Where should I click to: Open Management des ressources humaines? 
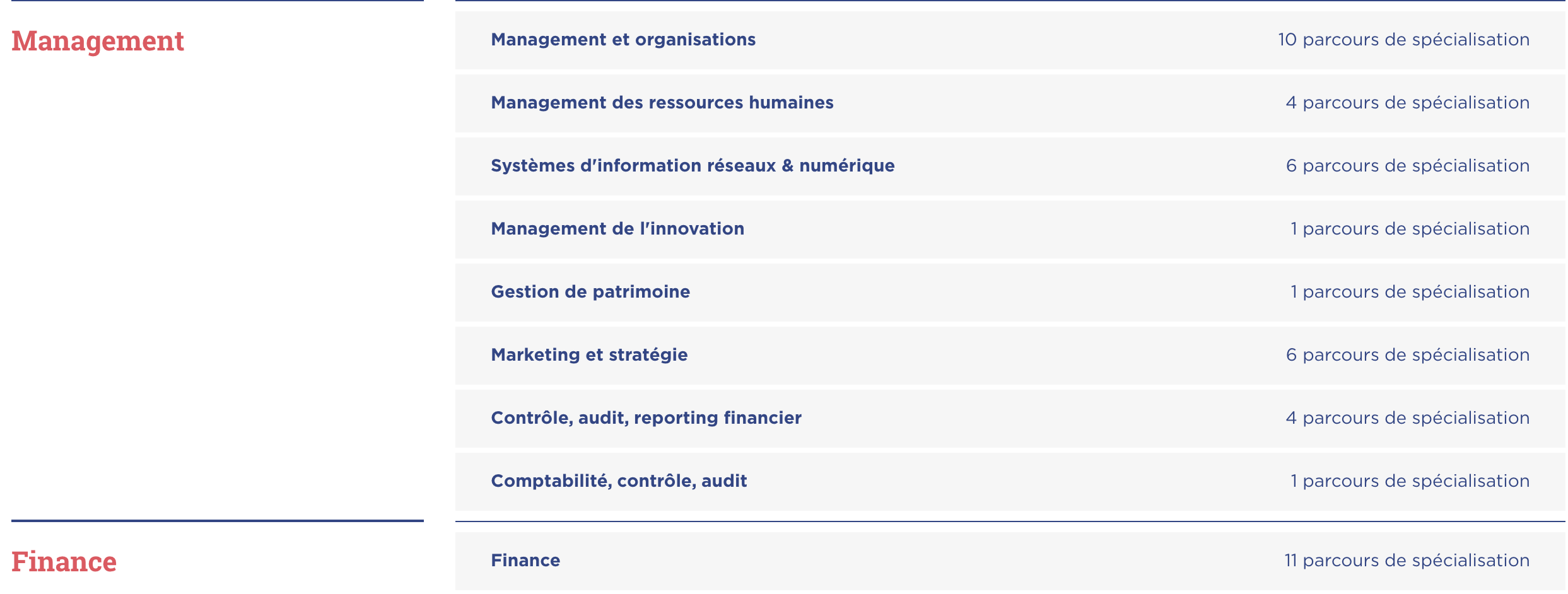coord(662,103)
